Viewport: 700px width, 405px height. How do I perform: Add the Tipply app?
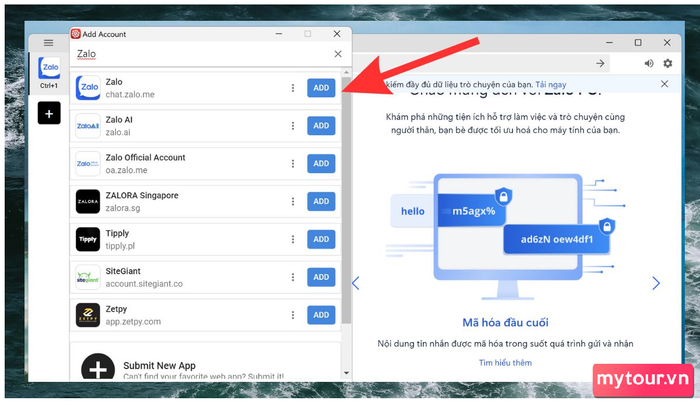point(321,239)
